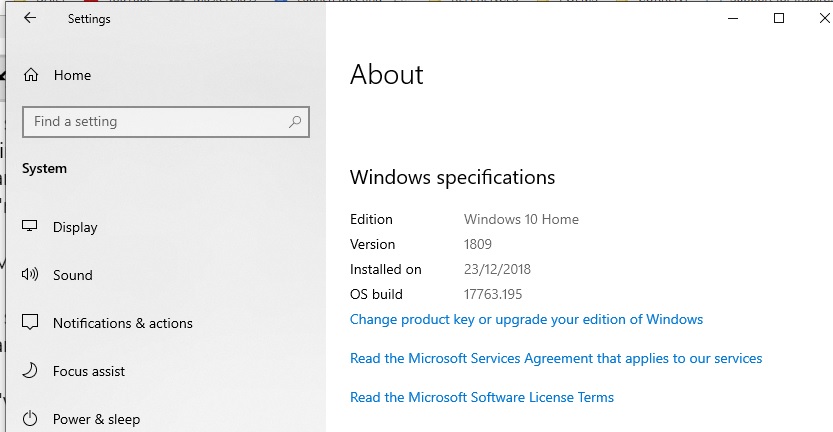Focus the Find a setting field
This screenshot has width=833, height=432.
(x=166, y=122)
